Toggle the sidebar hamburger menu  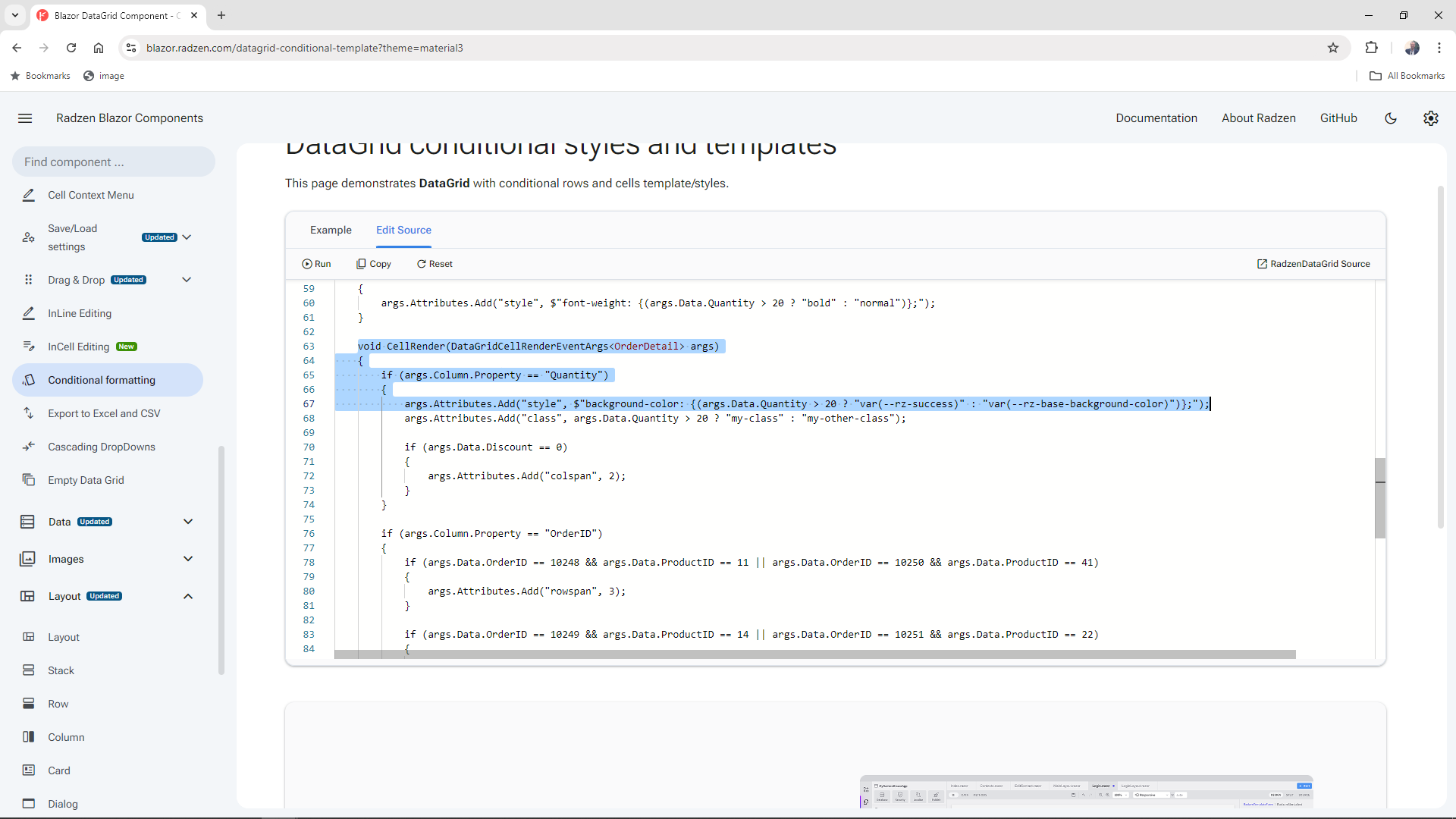click(x=25, y=118)
